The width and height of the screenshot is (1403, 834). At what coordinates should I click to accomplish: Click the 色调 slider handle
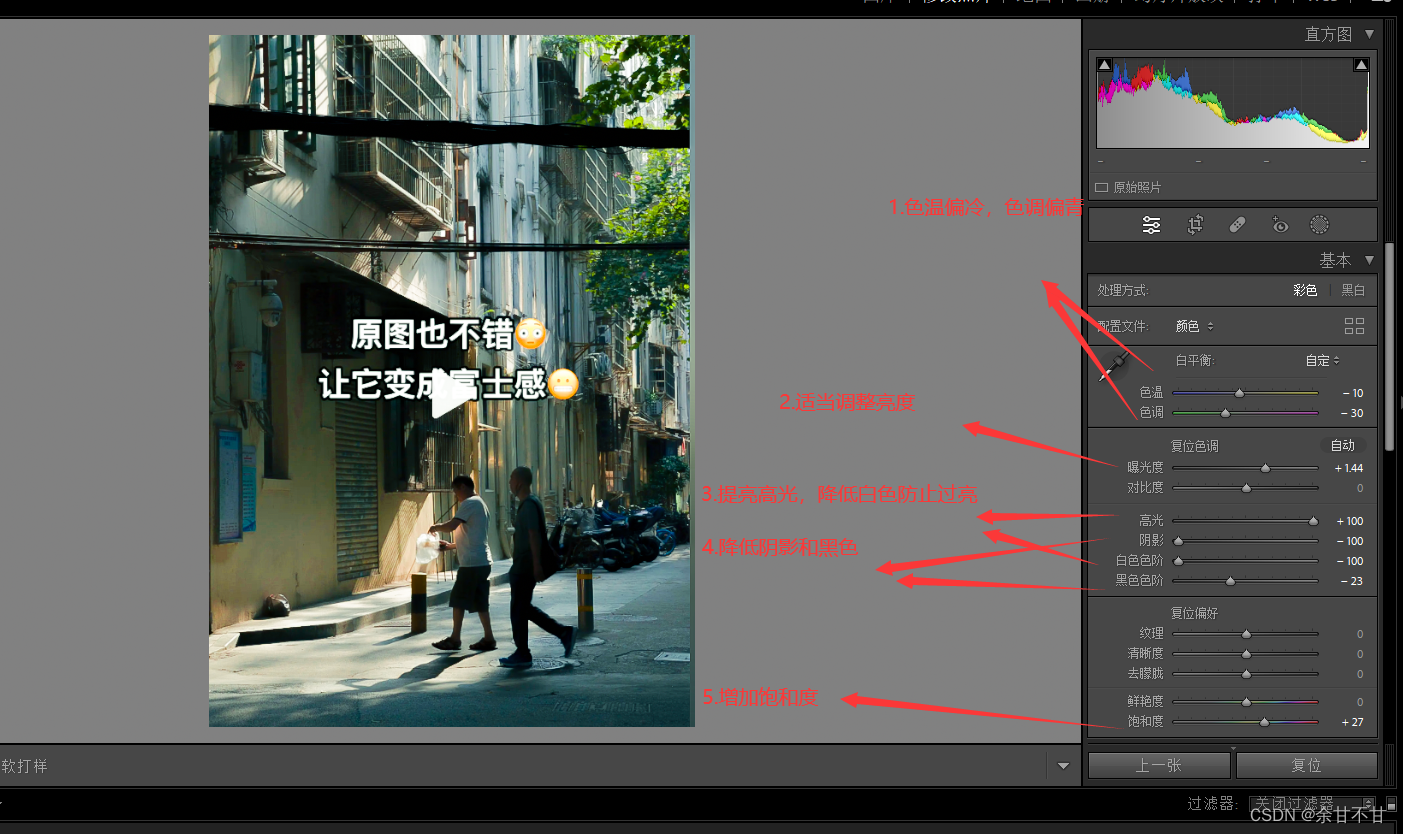click(x=1225, y=413)
